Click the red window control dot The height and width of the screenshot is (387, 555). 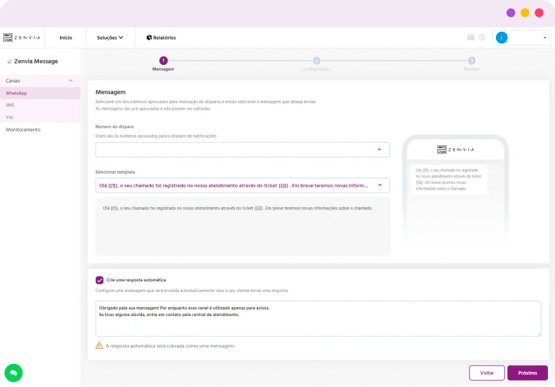(539, 13)
